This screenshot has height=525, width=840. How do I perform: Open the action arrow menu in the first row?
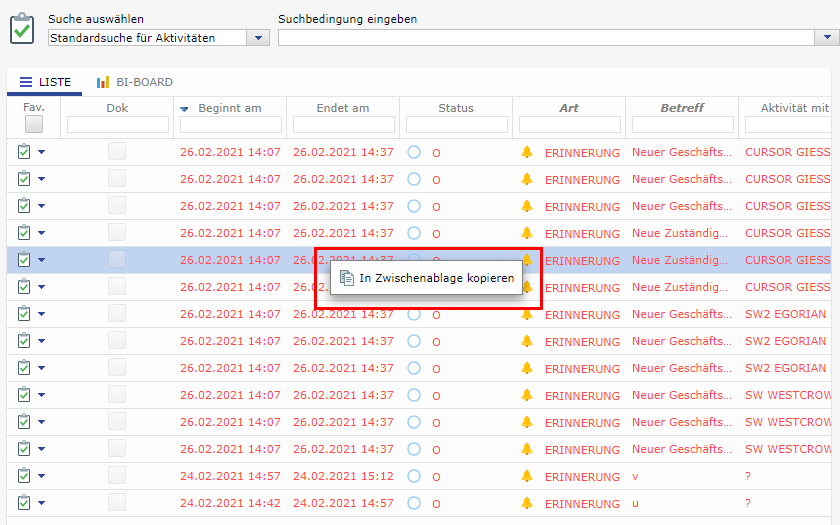42,152
